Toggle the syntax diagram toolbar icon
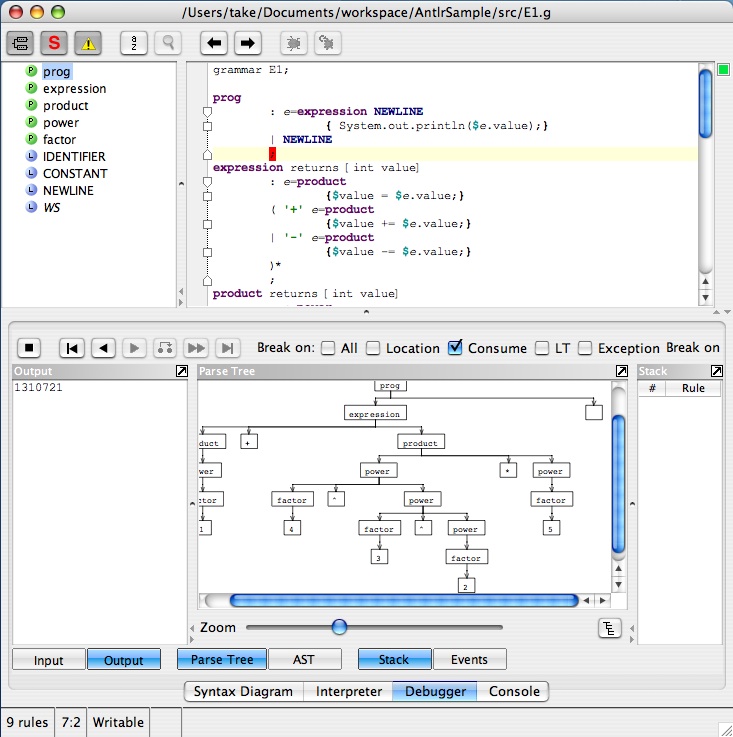733x737 pixels. (x=21, y=43)
